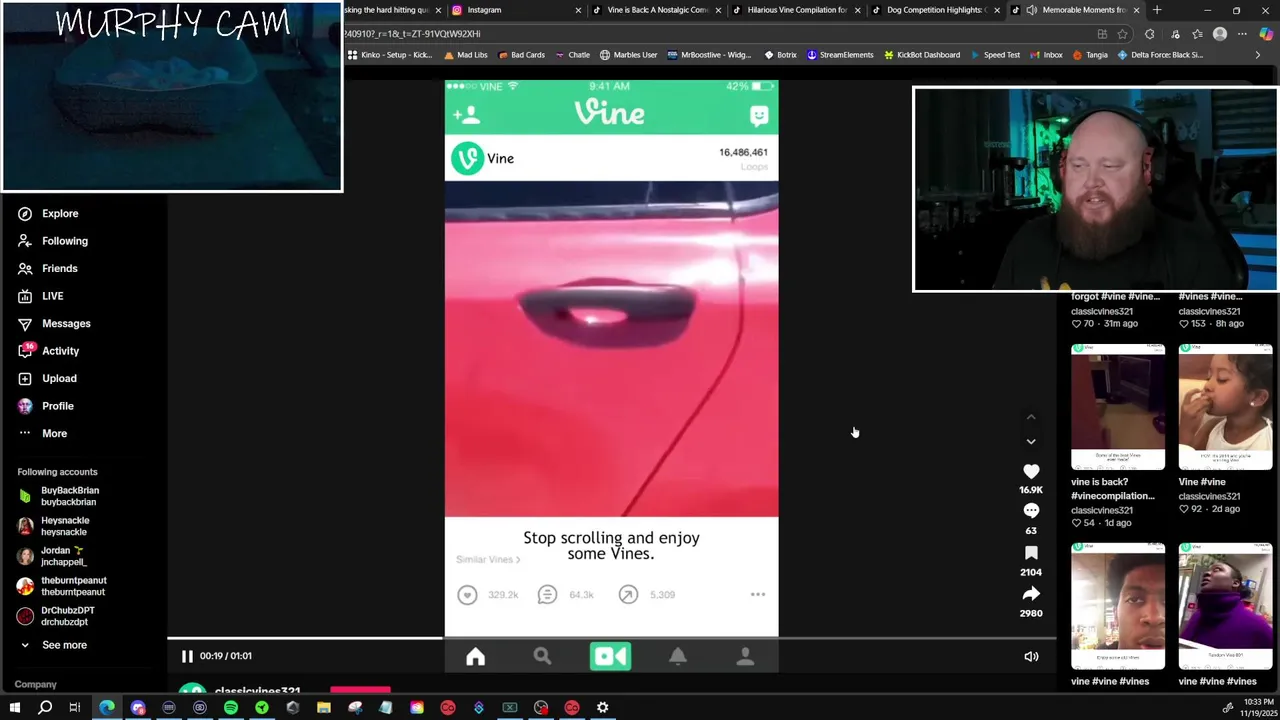The height and width of the screenshot is (720, 1280).
Task: Open the Company footer link
Action: tap(35, 684)
